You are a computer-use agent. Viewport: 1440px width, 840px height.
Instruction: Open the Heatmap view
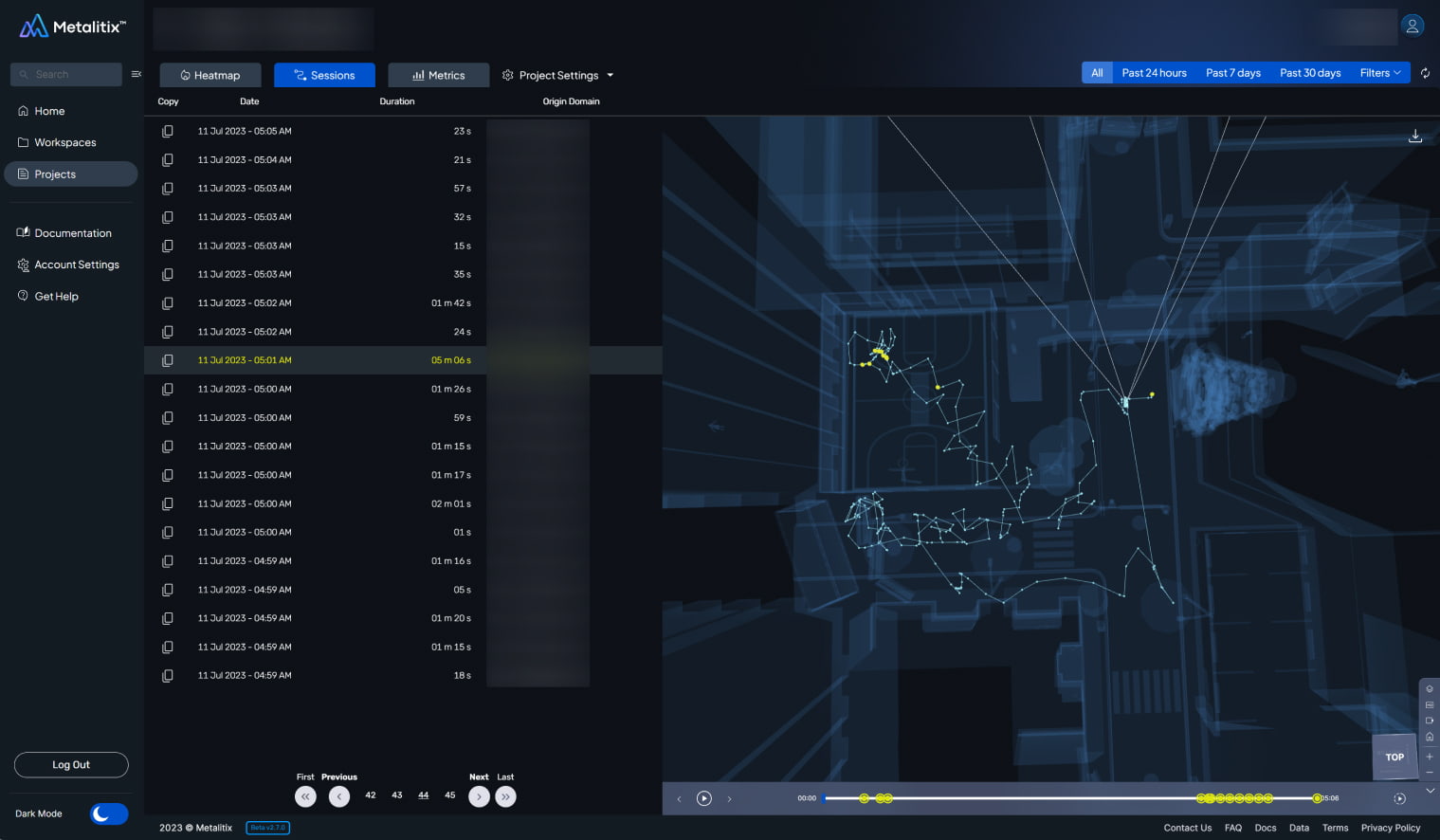point(210,75)
